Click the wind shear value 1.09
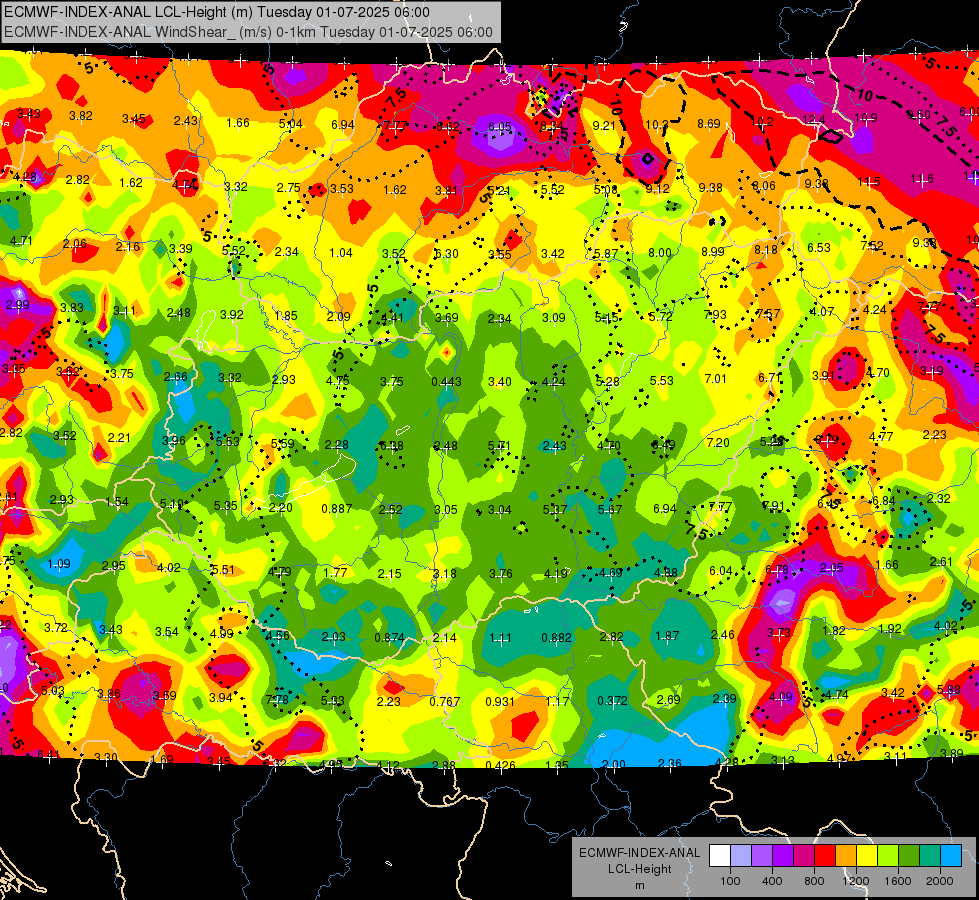 (59, 564)
